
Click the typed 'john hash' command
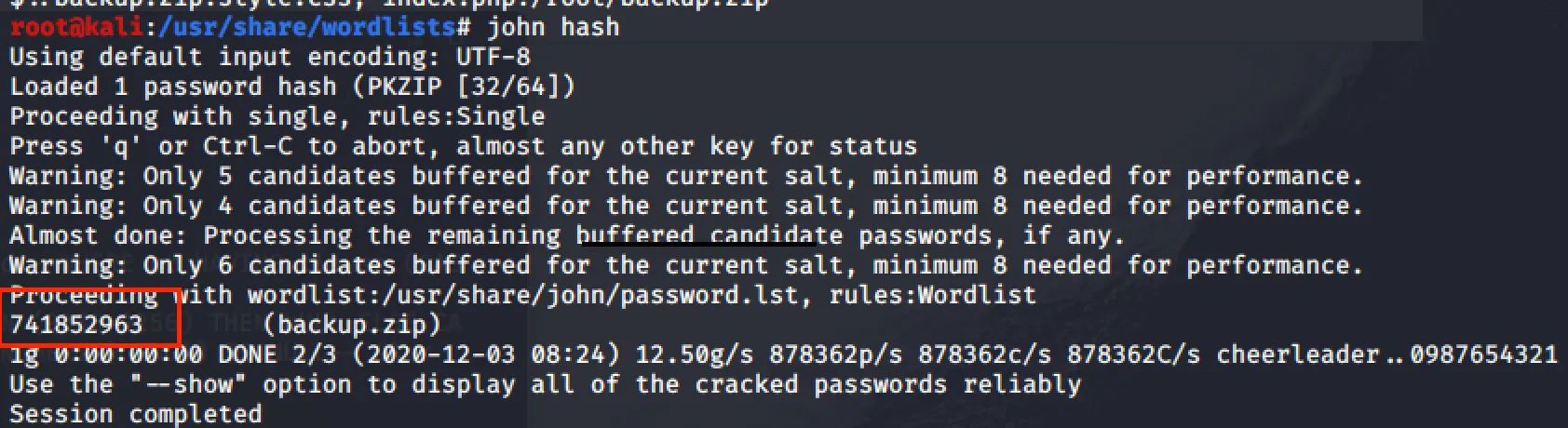(553, 26)
